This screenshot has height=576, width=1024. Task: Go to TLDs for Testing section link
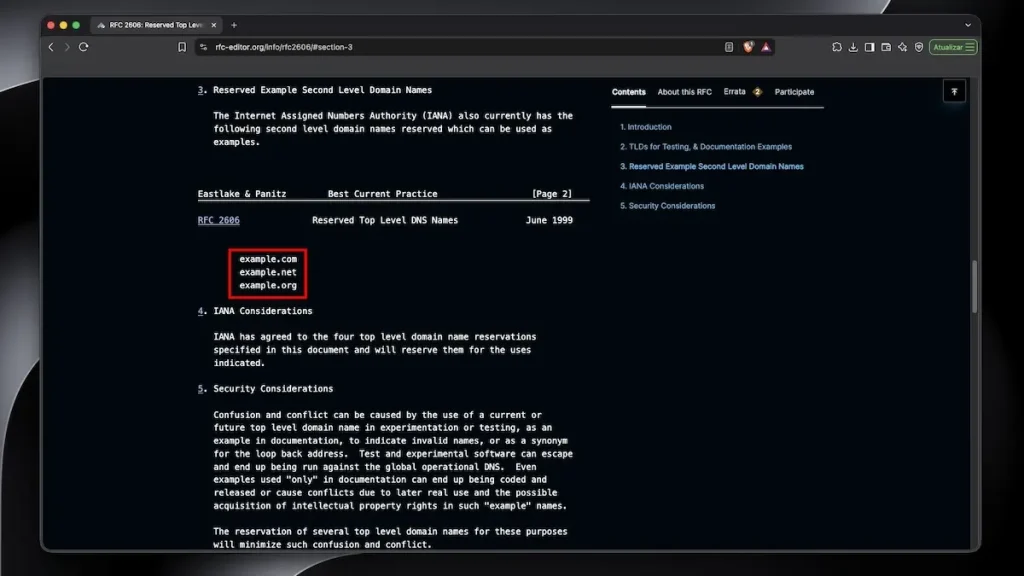[x=705, y=147]
